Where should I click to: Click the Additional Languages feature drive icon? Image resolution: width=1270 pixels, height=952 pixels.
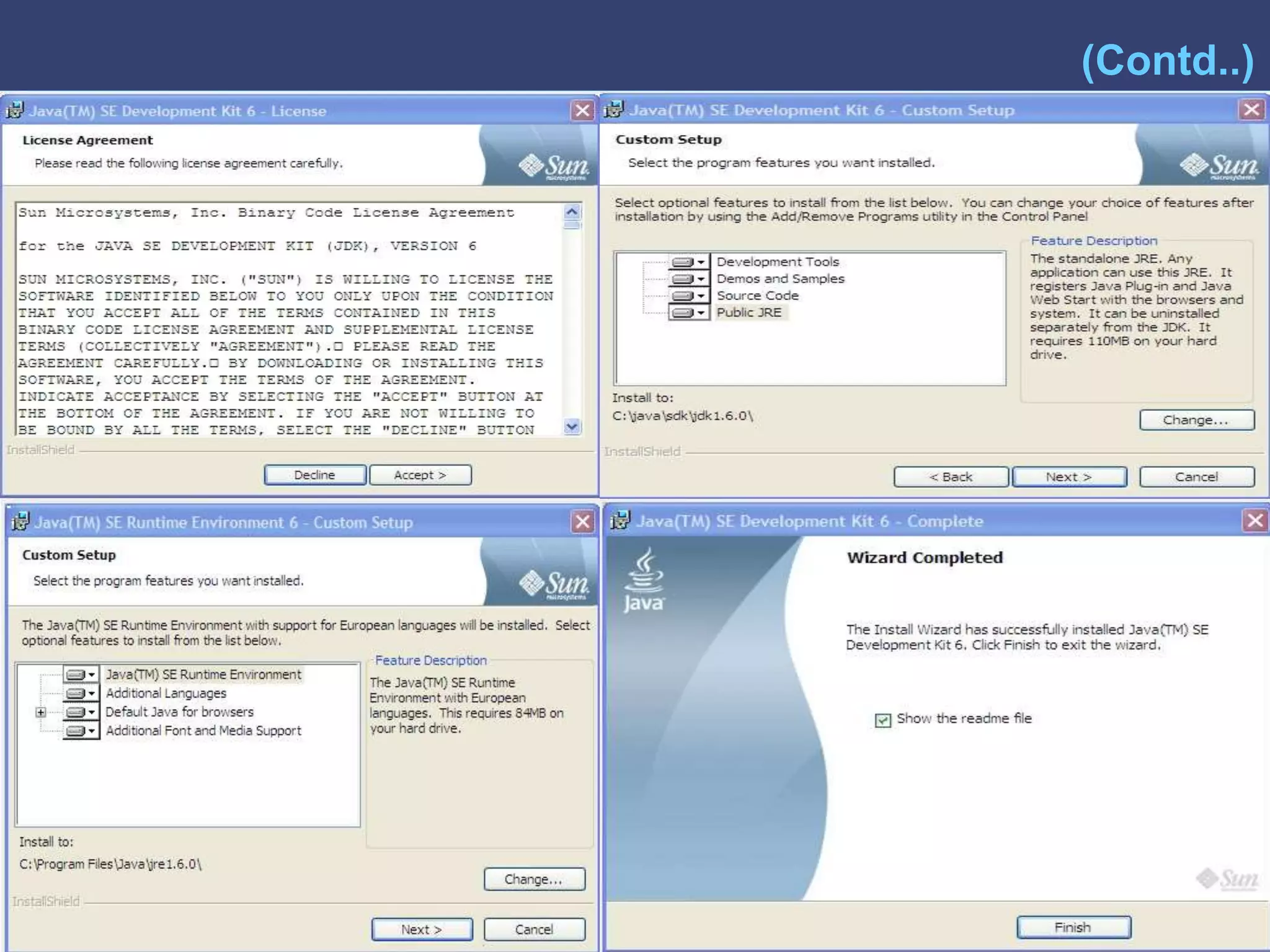76,693
